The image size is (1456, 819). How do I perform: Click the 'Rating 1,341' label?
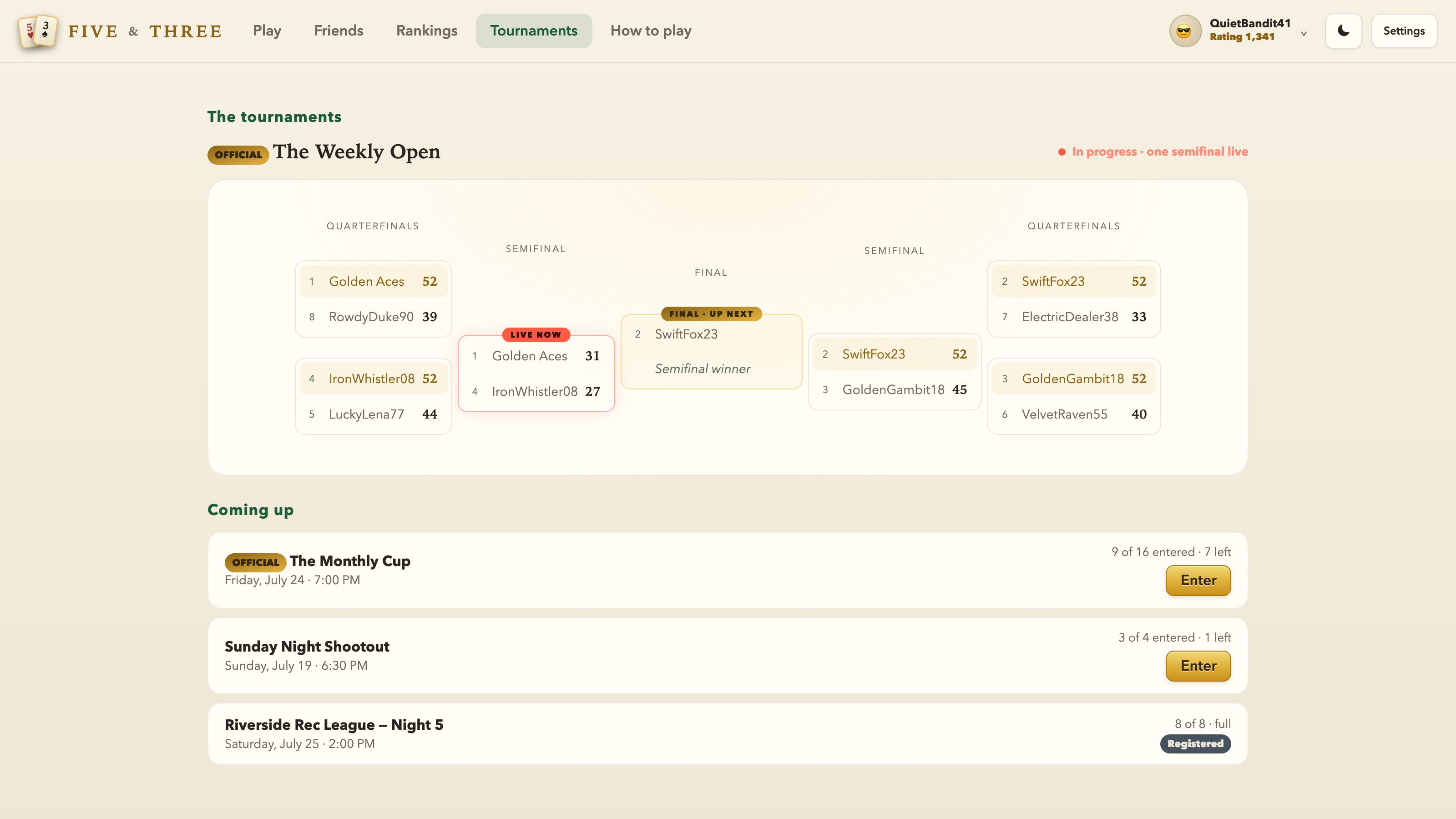[1242, 37]
